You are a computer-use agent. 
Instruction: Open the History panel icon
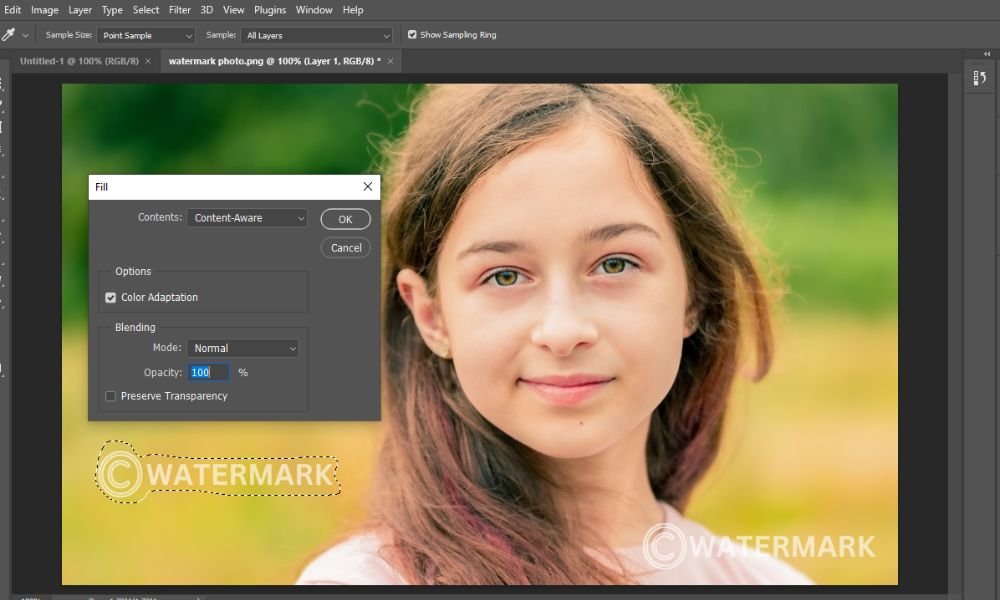pyautogui.click(x=980, y=78)
